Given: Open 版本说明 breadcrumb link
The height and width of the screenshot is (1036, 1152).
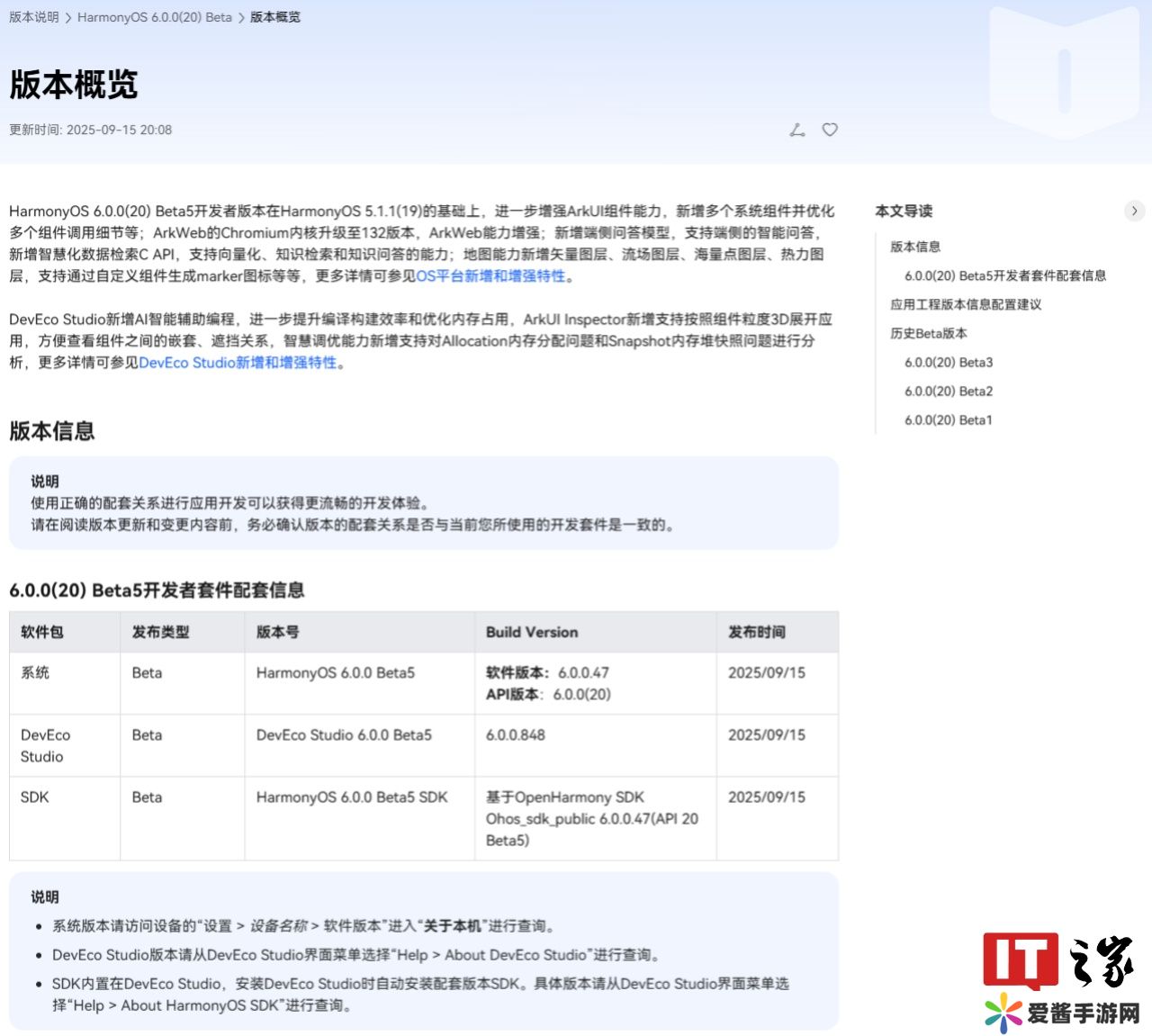Looking at the screenshot, I should point(33,17).
